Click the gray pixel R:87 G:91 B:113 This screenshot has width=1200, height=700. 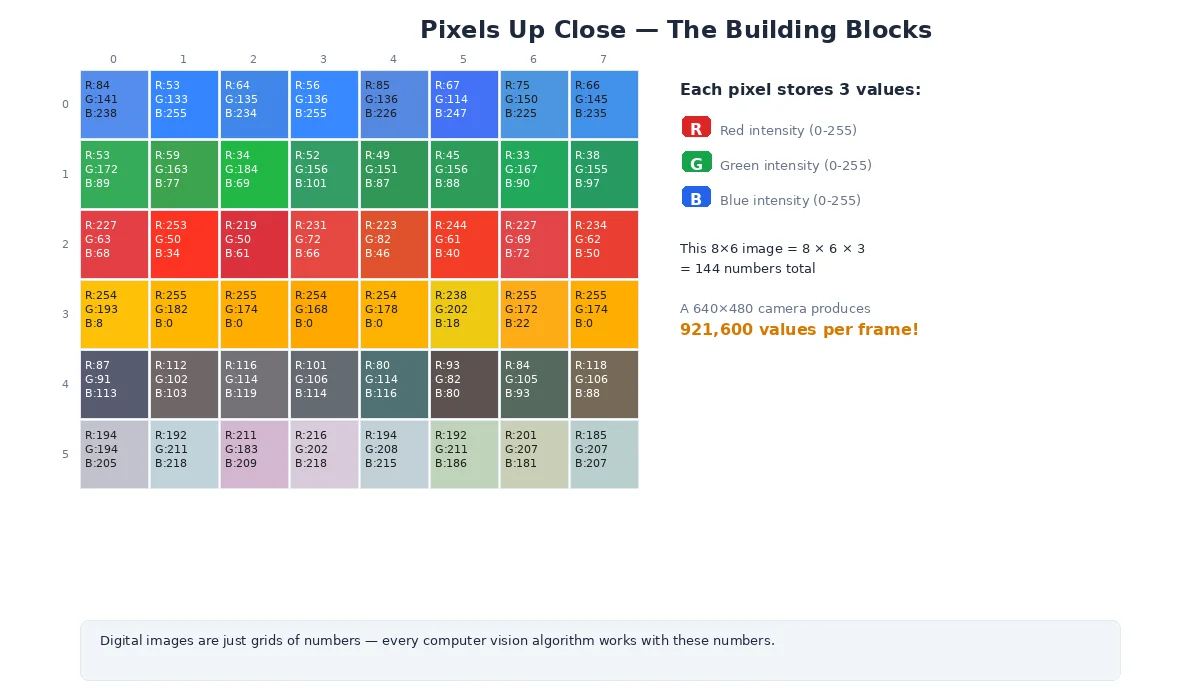click(115, 384)
